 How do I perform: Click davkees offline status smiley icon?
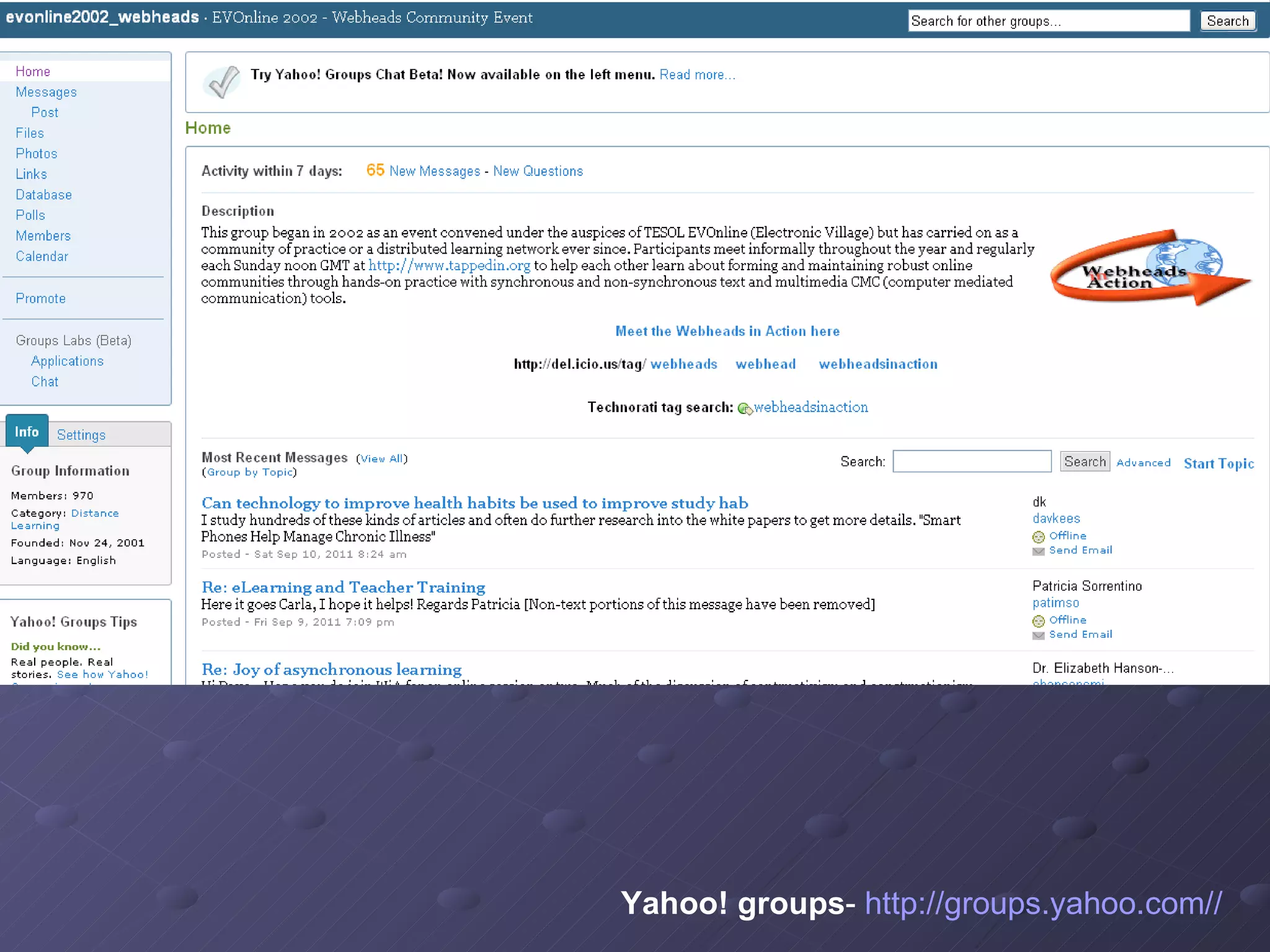click(1039, 537)
